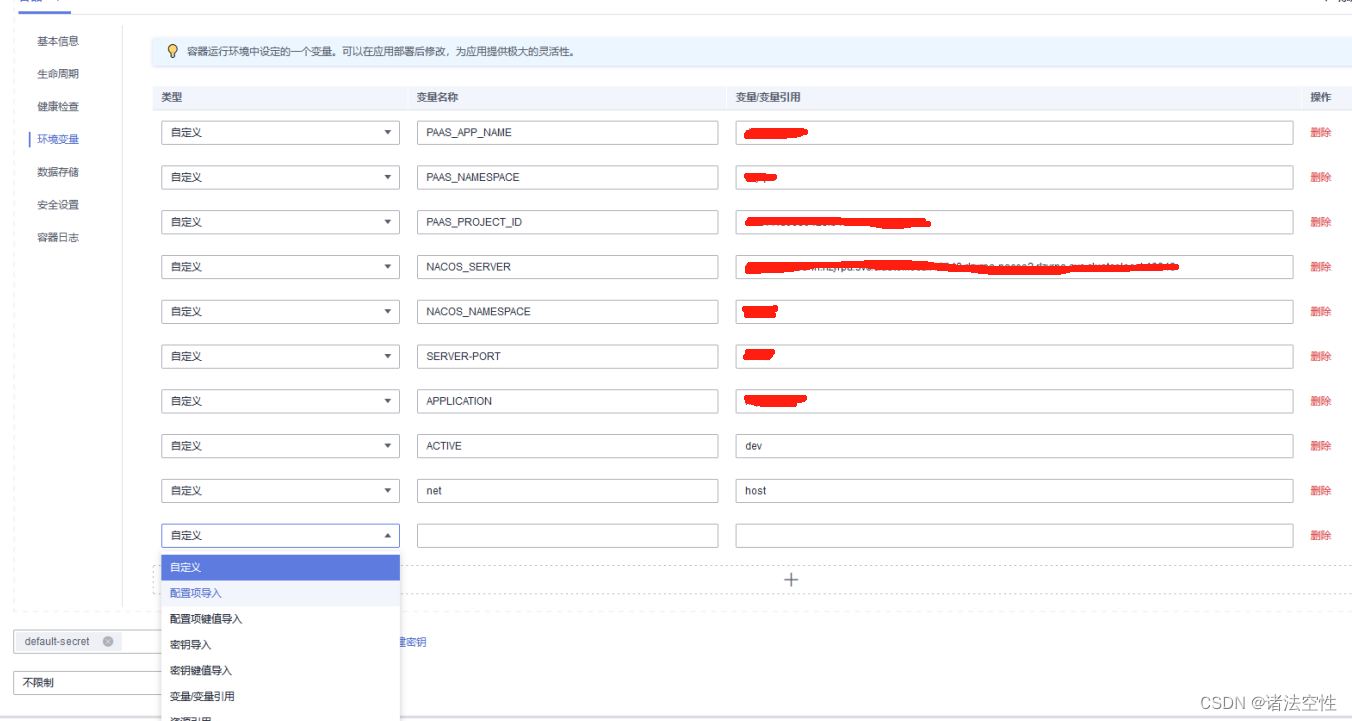Open type dropdown for APPLICATION row
This screenshot has height=721, width=1352.
280,401
